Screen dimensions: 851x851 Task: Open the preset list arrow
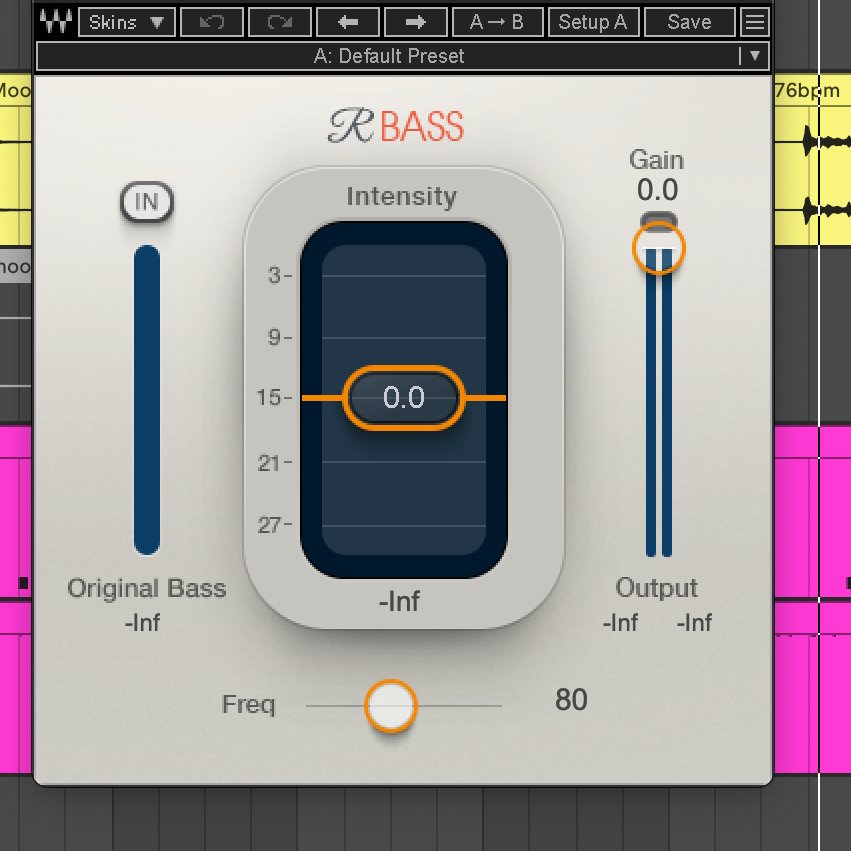(755, 55)
